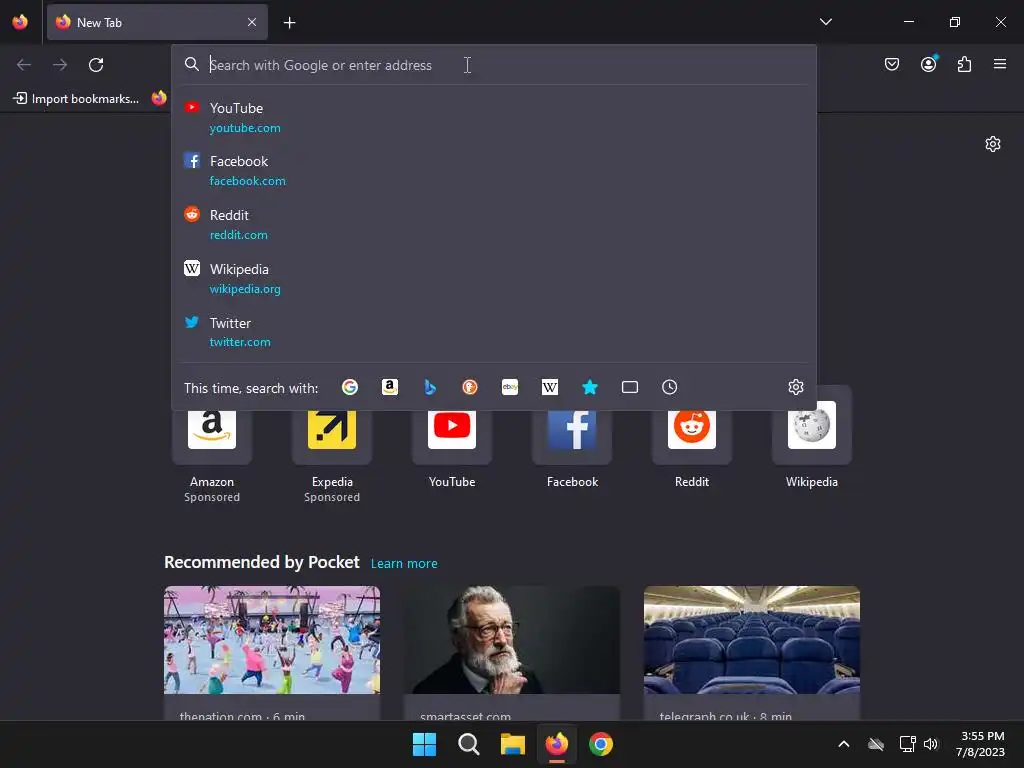Search bookmarks using the star icon
This screenshot has width=1024, height=768.
(x=590, y=387)
